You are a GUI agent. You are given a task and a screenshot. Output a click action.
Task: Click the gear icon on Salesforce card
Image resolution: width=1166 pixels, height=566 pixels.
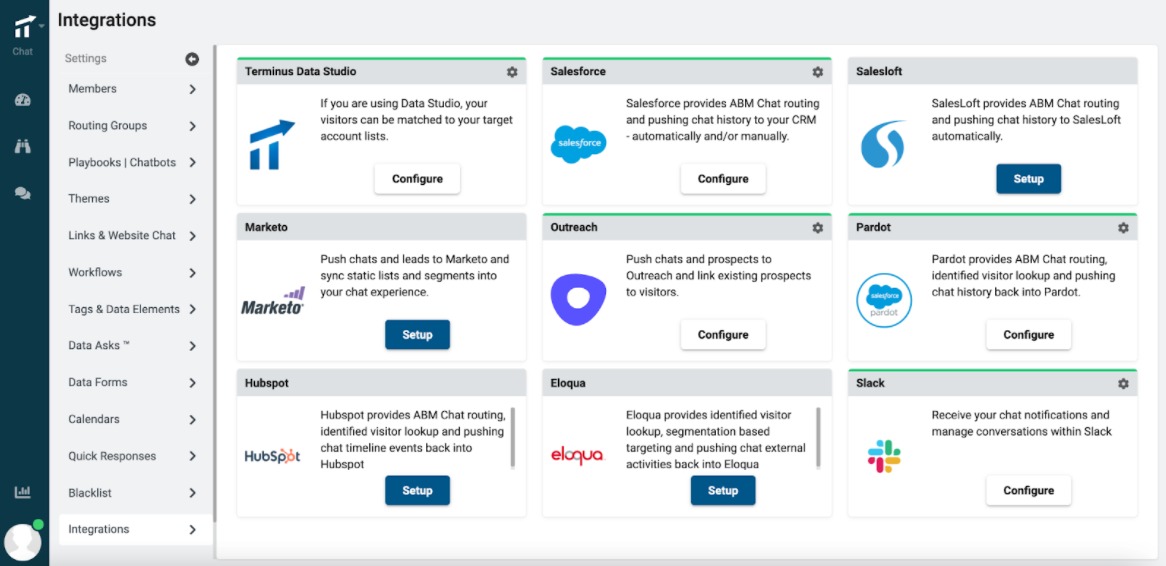click(x=817, y=72)
